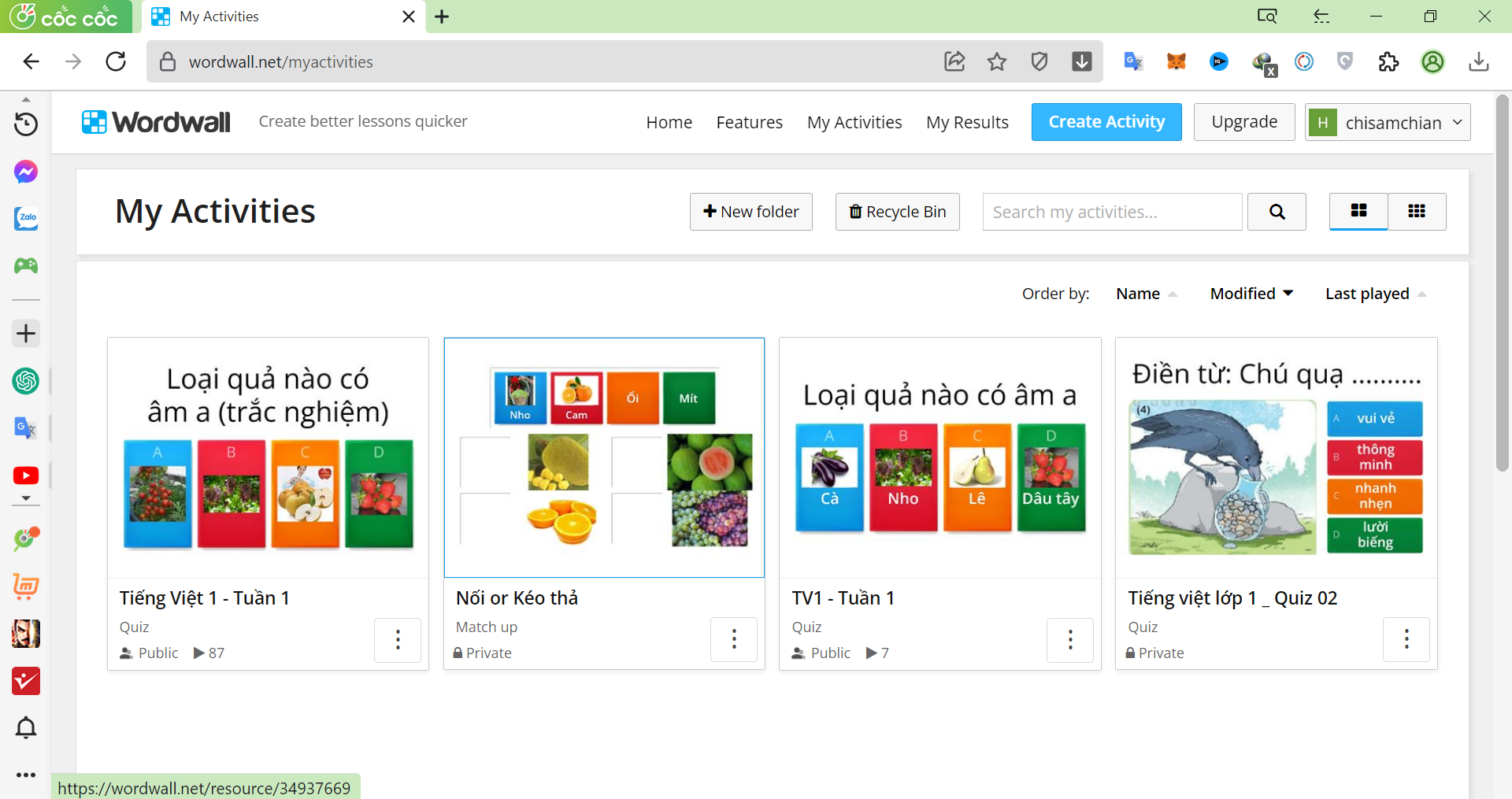This screenshot has width=1512, height=799.
Task: Bookmark this page with star icon
Action: tap(997, 61)
